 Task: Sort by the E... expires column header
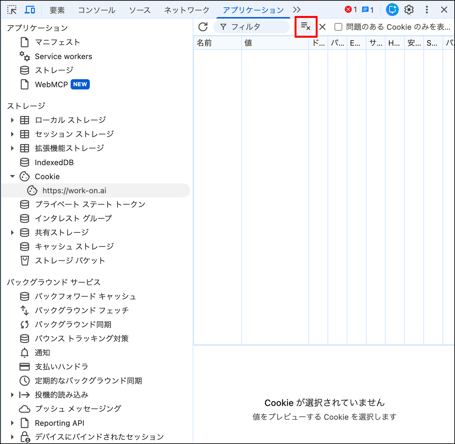point(357,43)
